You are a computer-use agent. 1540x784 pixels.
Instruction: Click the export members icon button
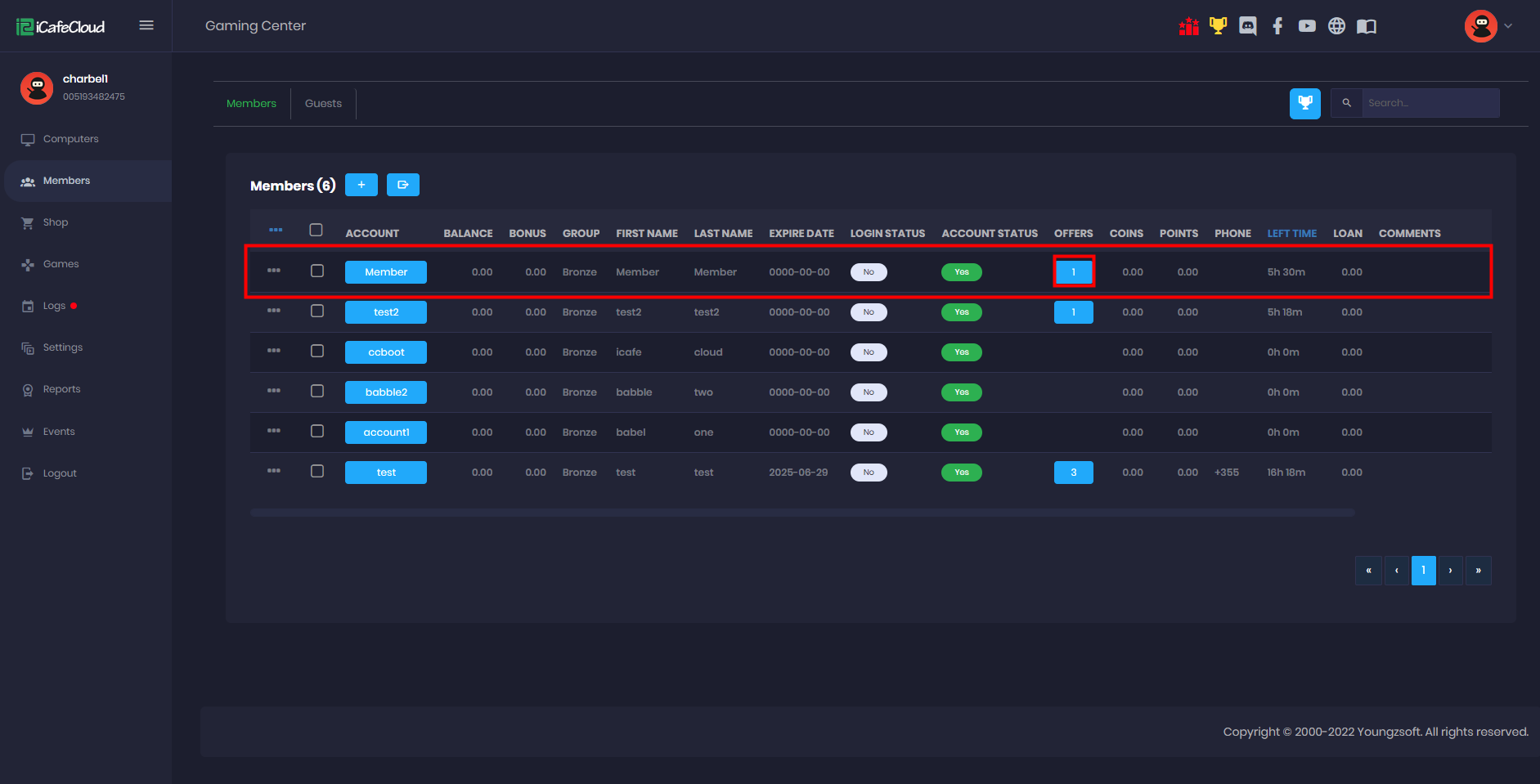[402, 185]
